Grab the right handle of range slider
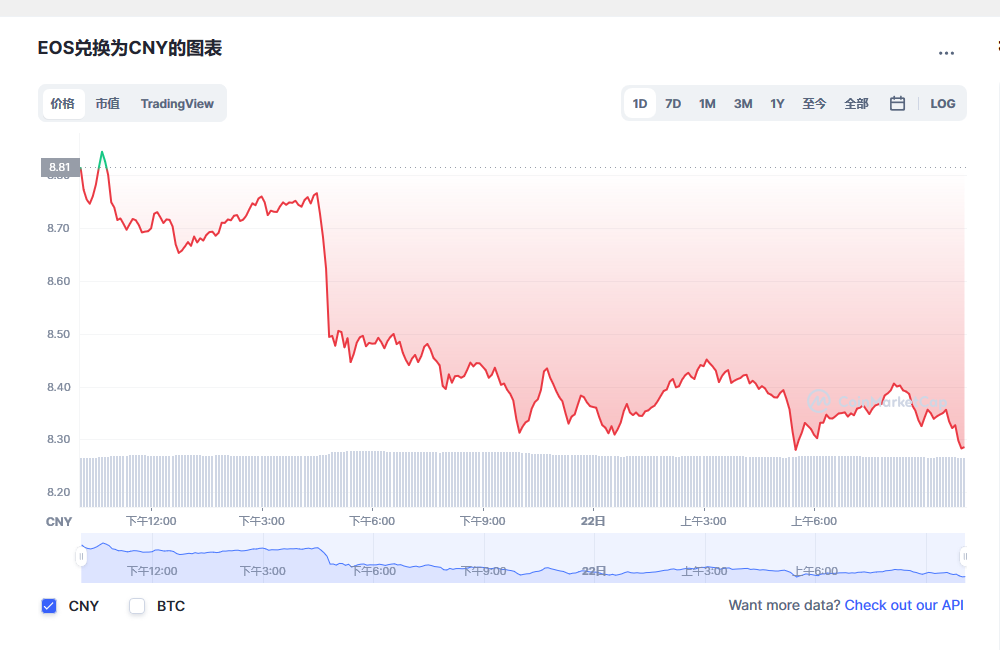This screenshot has height=650, width=1000. pos(965,557)
